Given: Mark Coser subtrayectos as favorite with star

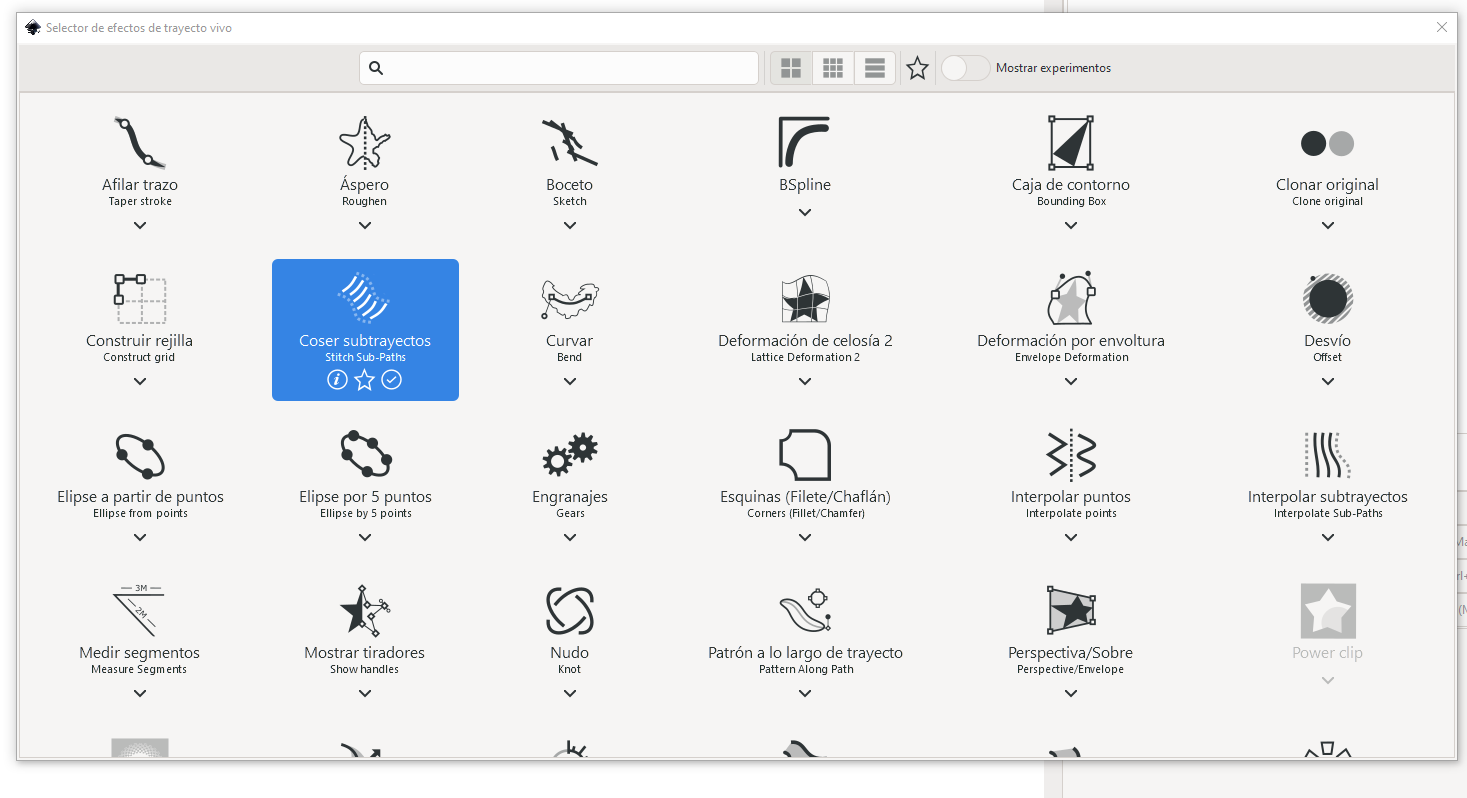Looking at the screenshot, I should point(364,380).
